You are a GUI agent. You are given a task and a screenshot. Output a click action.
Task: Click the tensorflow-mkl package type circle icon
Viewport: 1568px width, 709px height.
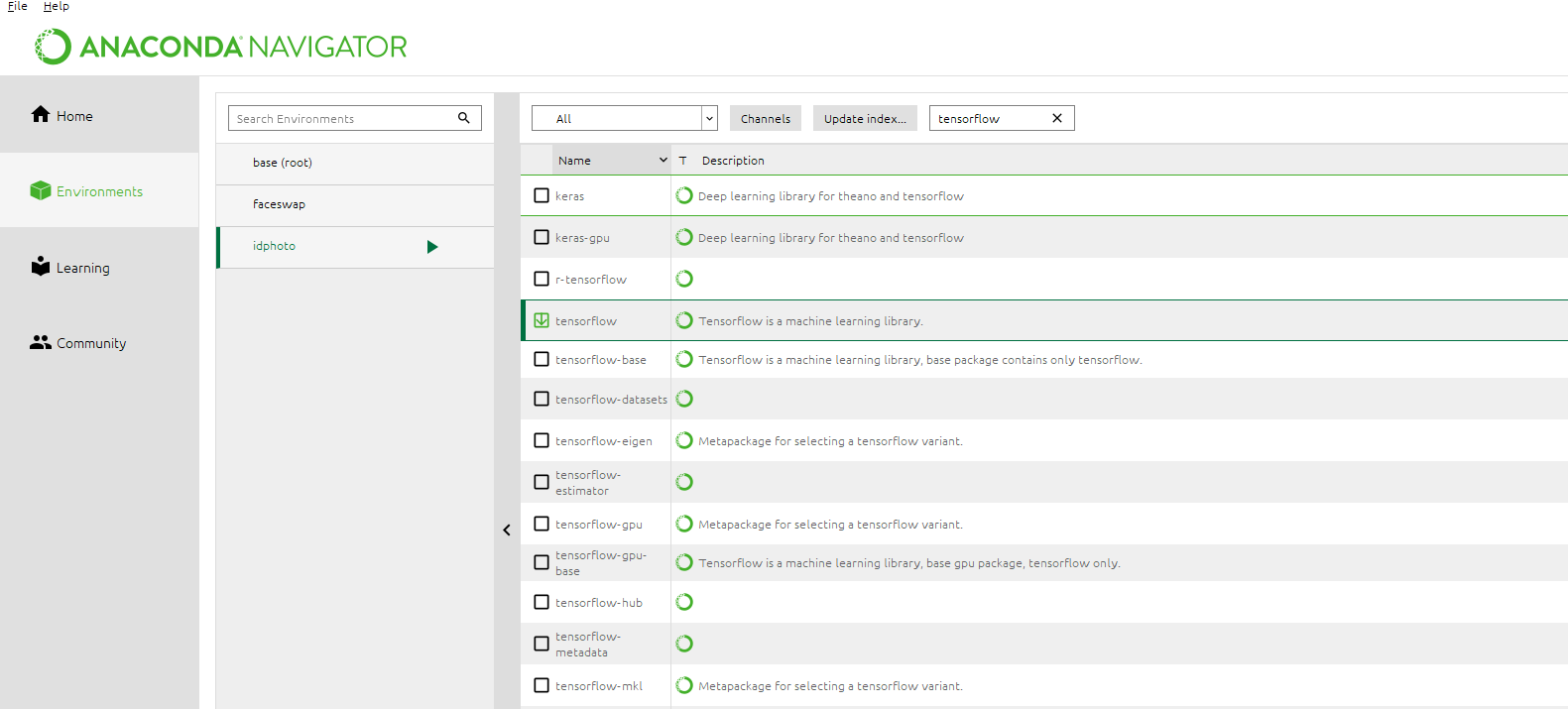pos(684,685)
